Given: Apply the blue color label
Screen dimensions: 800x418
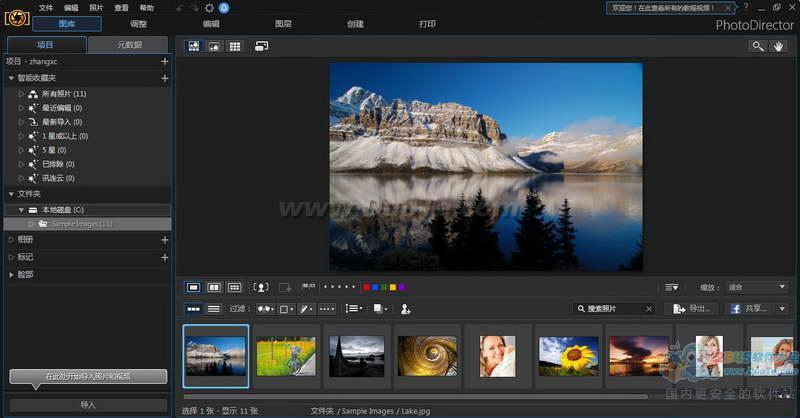Looking at the screenshot, I should coord(375,287).
